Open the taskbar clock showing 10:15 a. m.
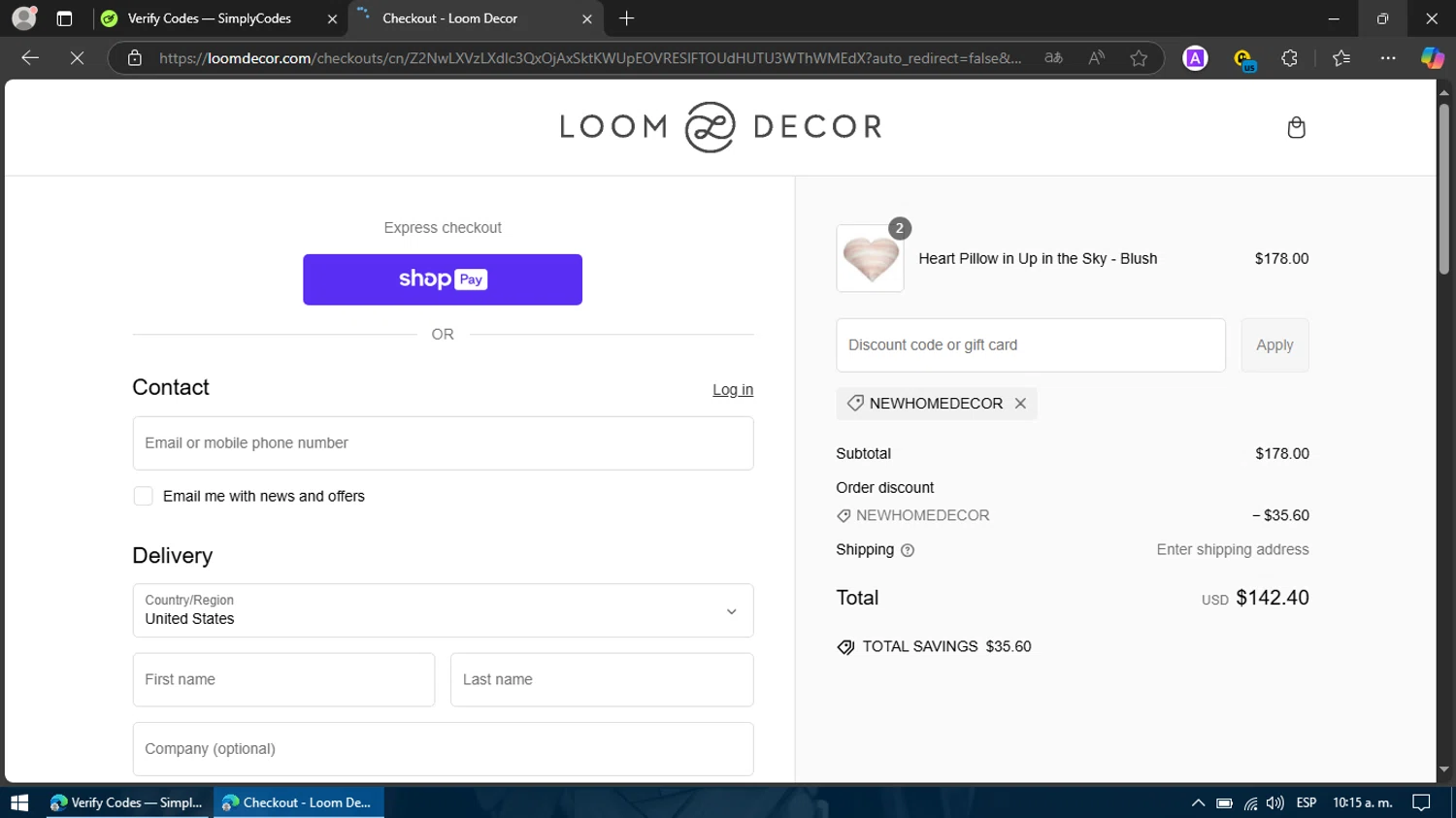 (x=1363, y=802)
